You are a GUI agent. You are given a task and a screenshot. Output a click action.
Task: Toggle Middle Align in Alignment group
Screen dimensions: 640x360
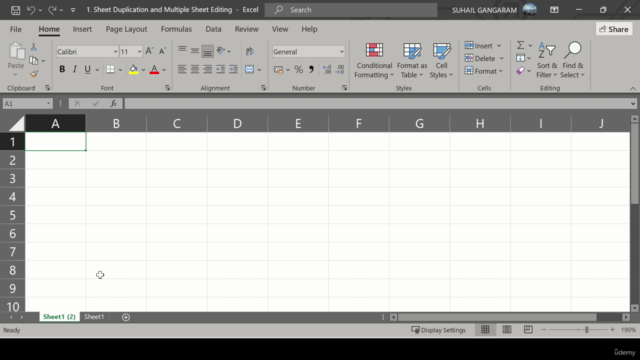pos(195,51)
